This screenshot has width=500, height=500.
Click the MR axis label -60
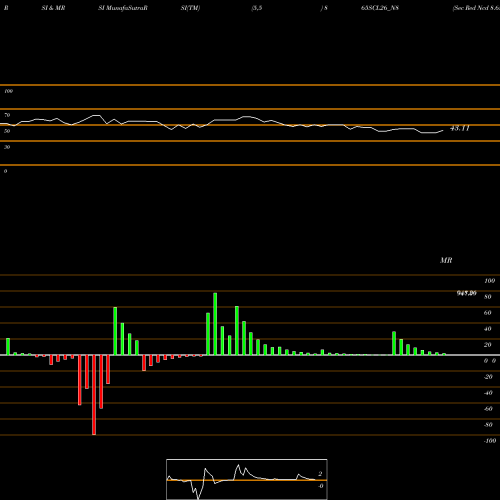[488, 409]
